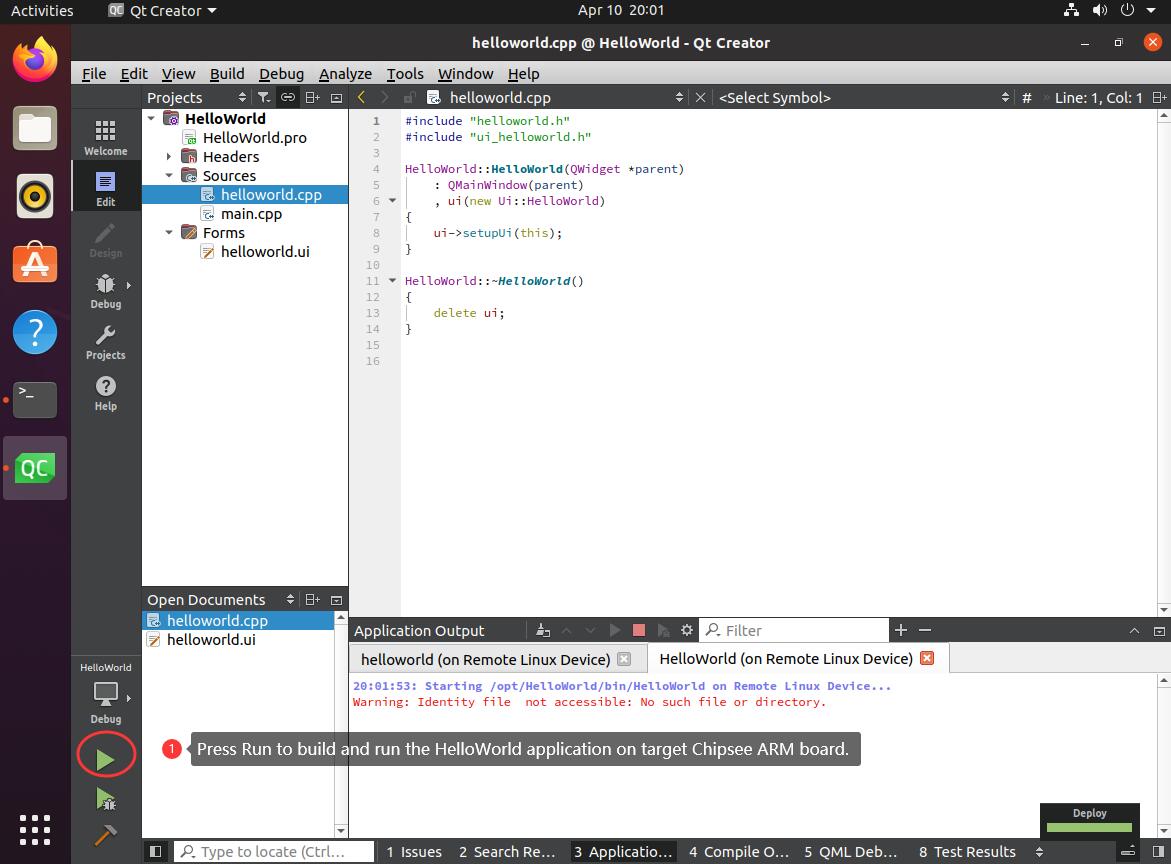
Task: Expand the Headers folder
Action: [x=170, y=157]
